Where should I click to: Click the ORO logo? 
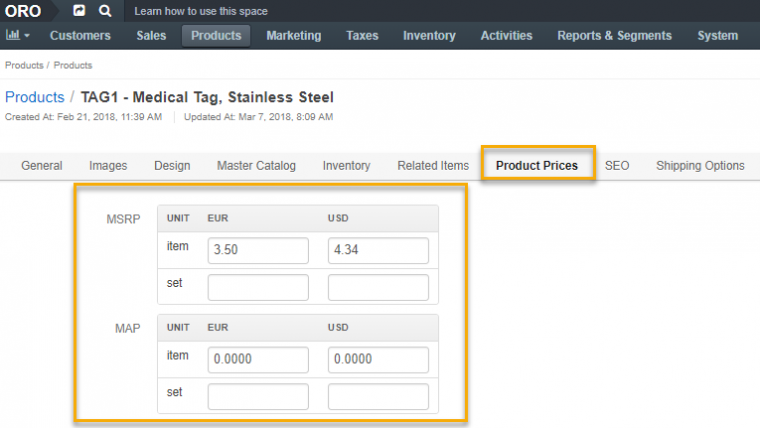23,11
